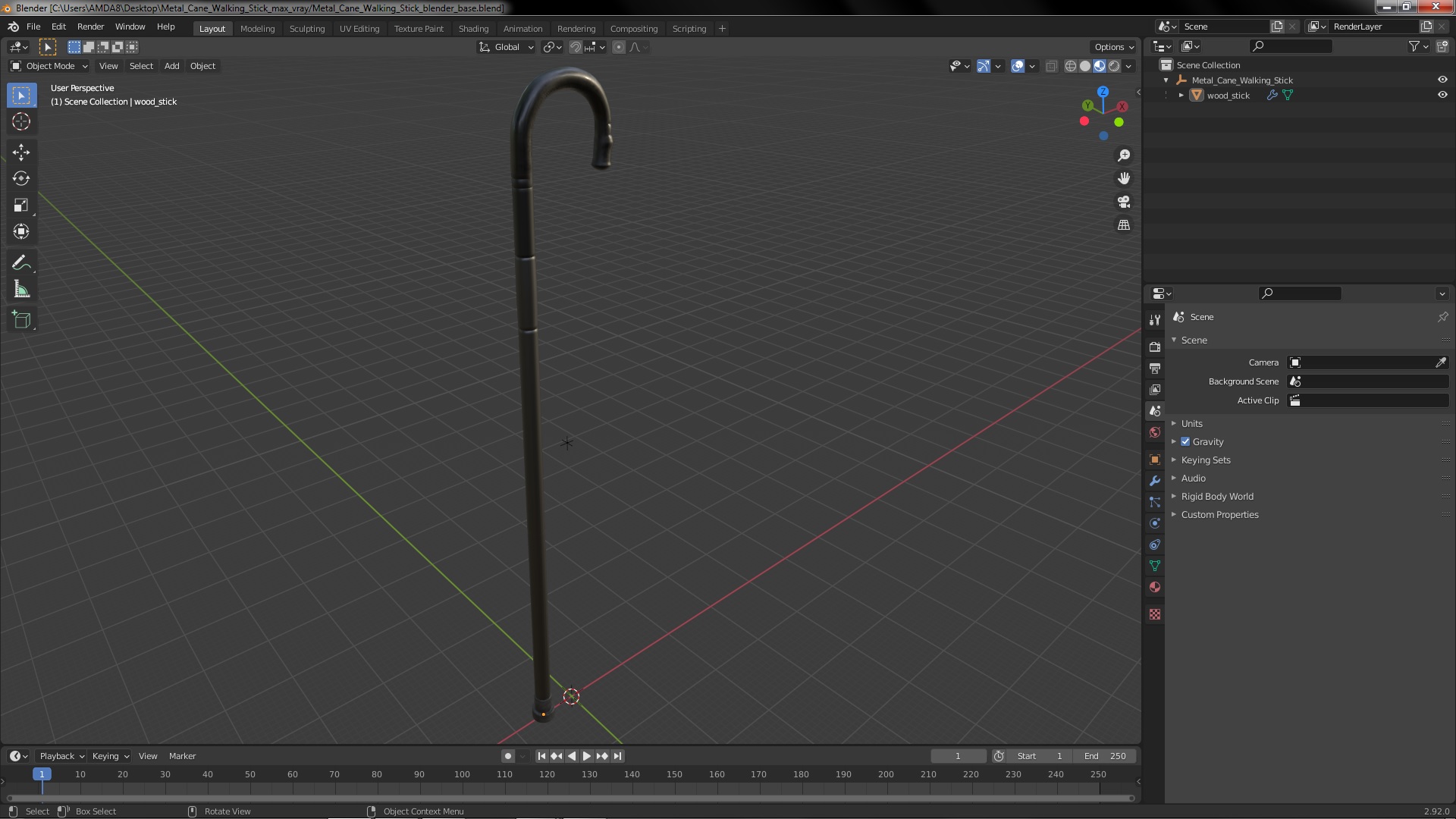Toggle proportional editing
This screenshot has height=819, width=1456.
click(619, 47)
